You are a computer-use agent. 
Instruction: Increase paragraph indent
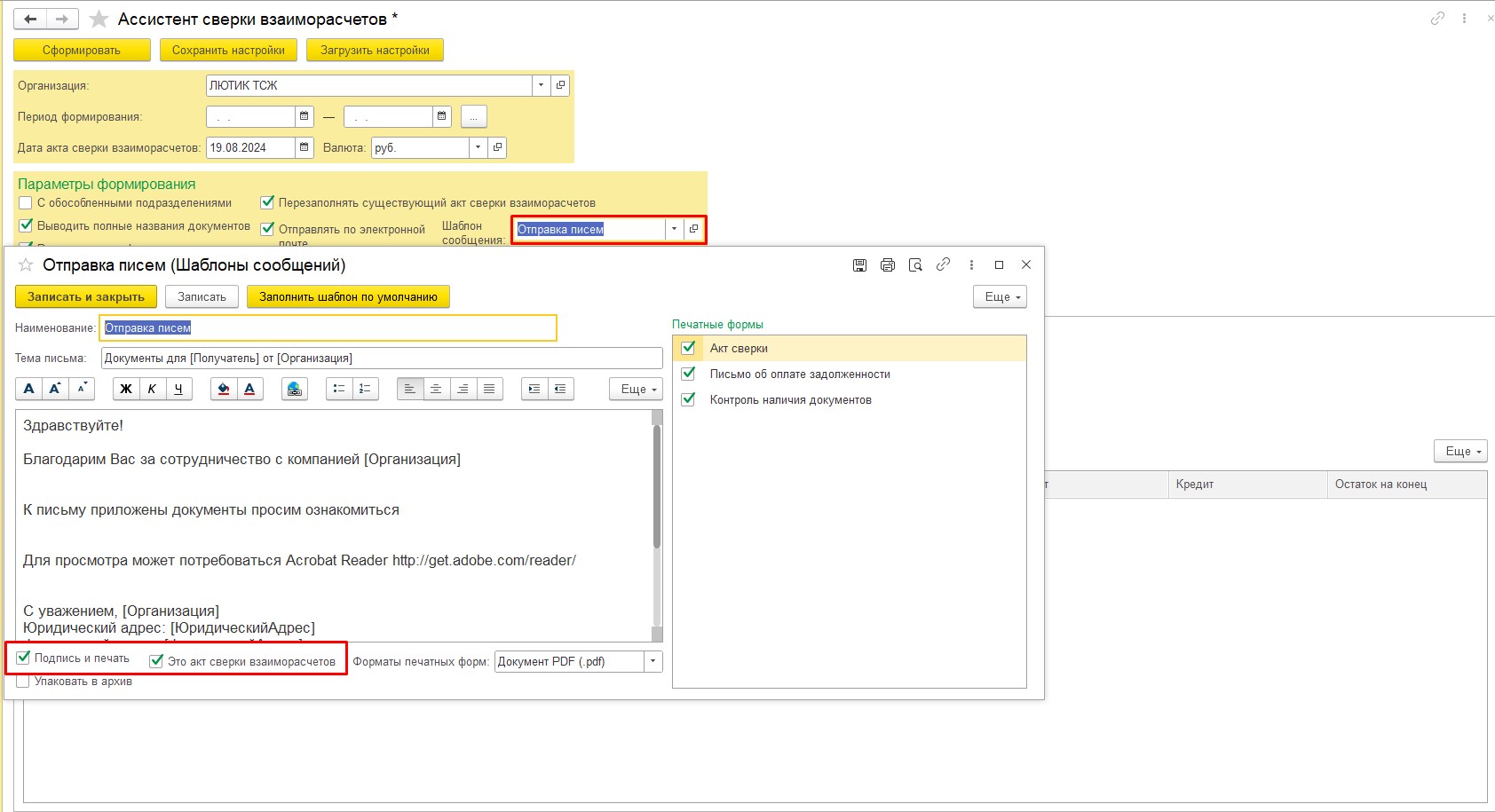tap(534, 389)
